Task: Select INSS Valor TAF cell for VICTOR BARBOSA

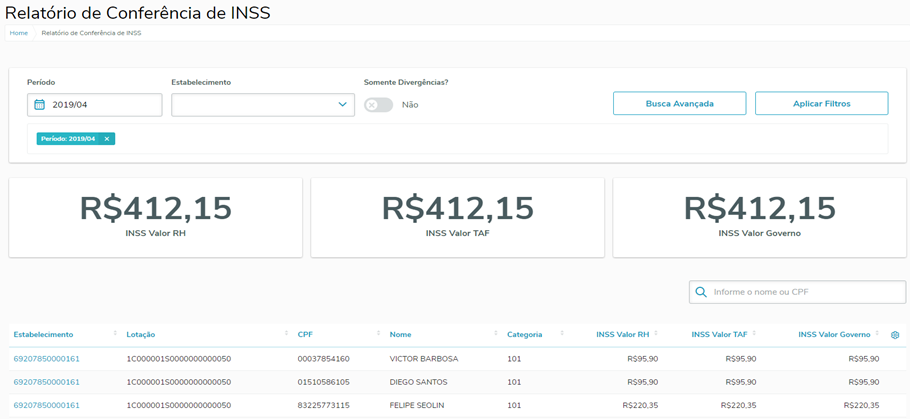Action: point(741,359)
